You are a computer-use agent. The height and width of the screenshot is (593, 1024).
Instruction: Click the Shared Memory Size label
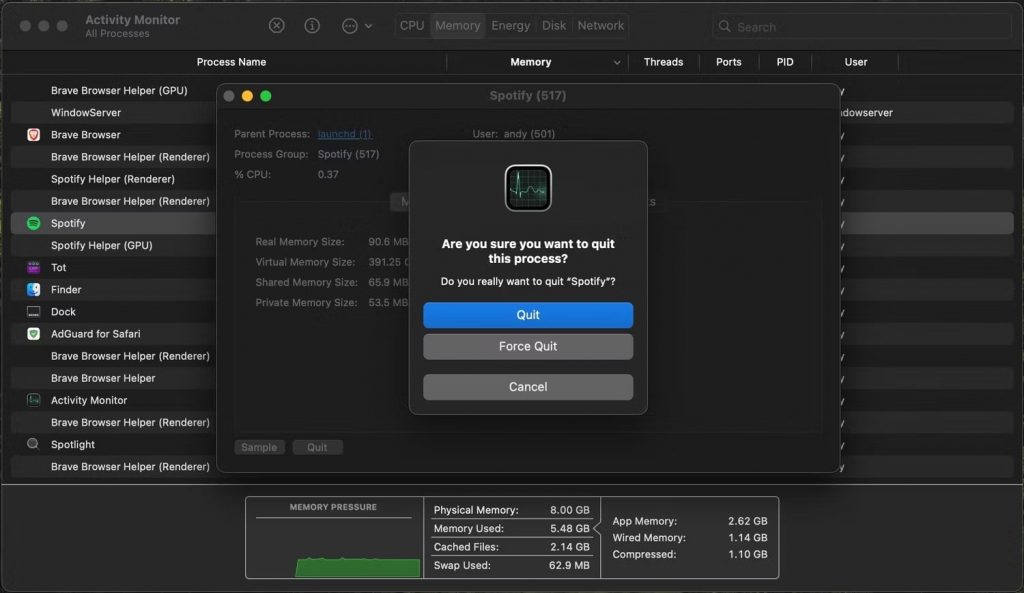(306, 282)
